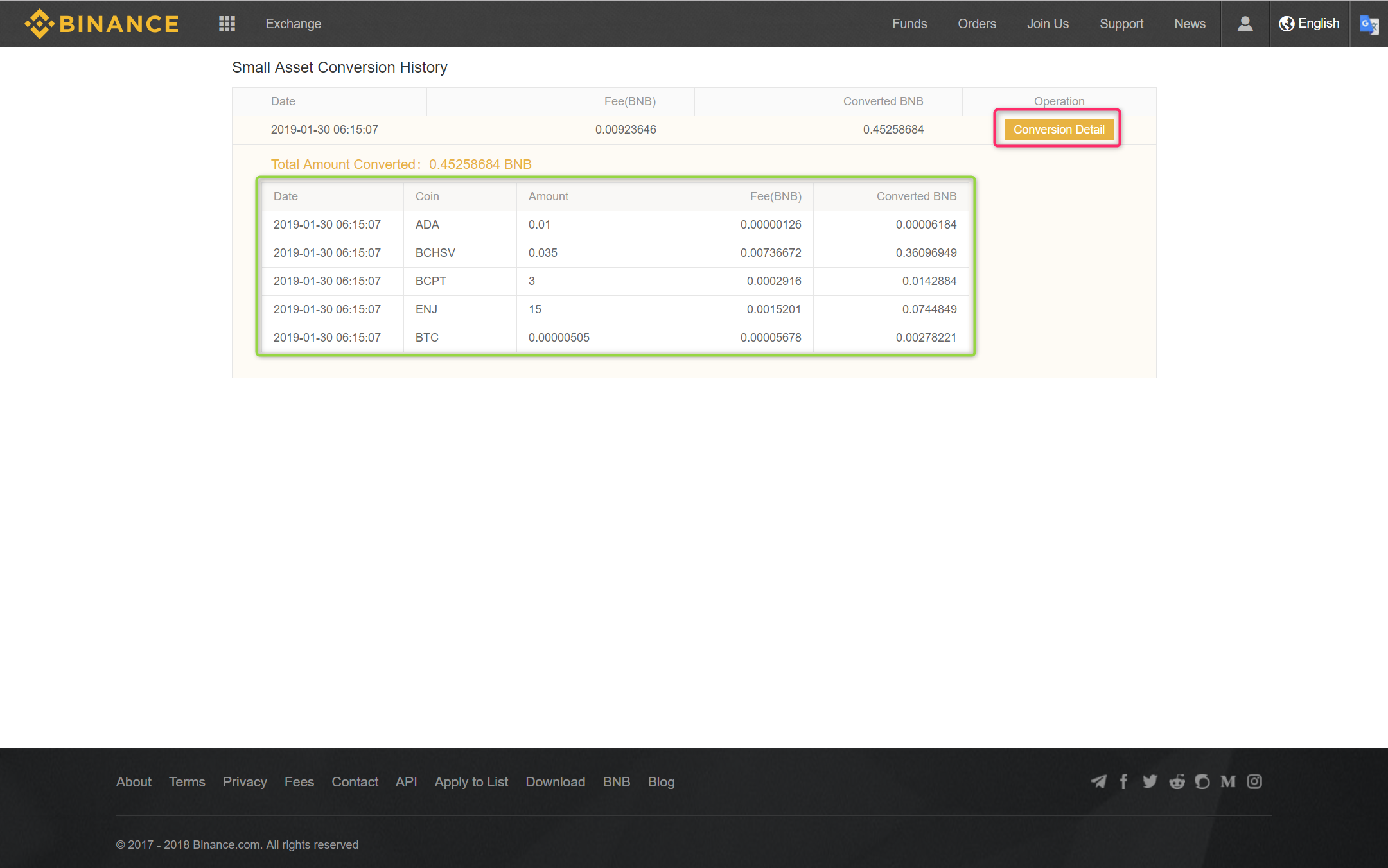1388x868 pixels.
Task: Open the English language selector
Action: click(x=1309, y=24)
